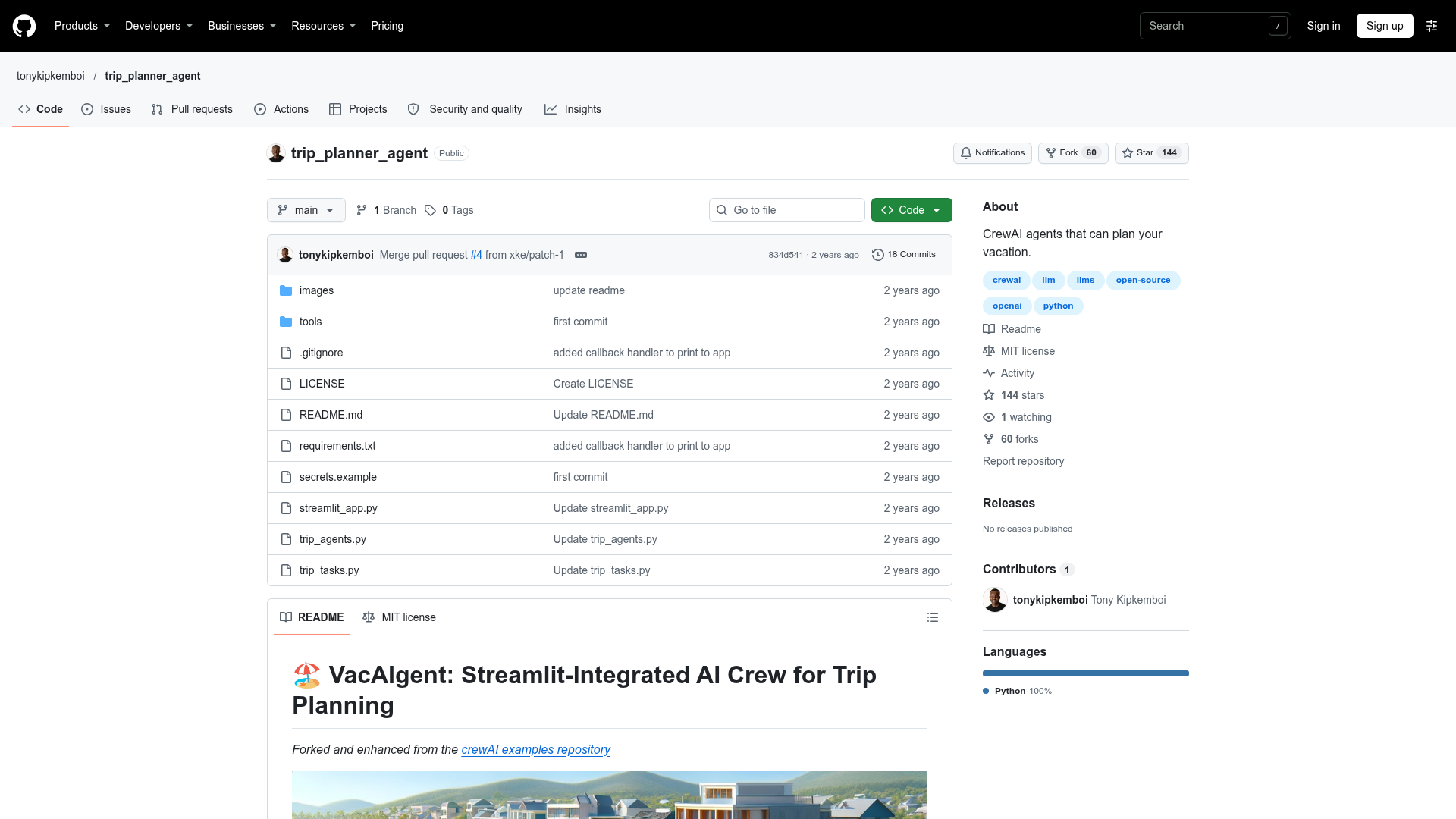This screenshot has width=1456, height=819.
Task: View the 0 Tags list
Action: pos(449,210)
